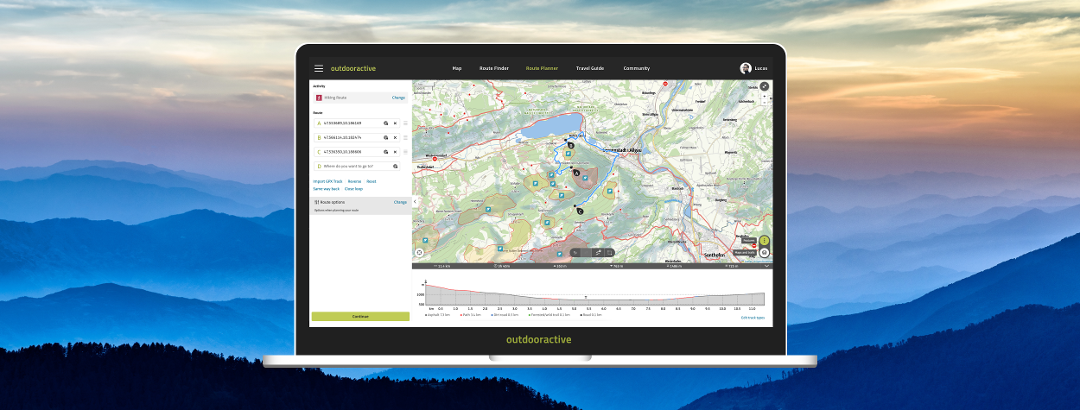
Task: Click the undo icon on map toolbar
Action: click(x=575, y=253)
